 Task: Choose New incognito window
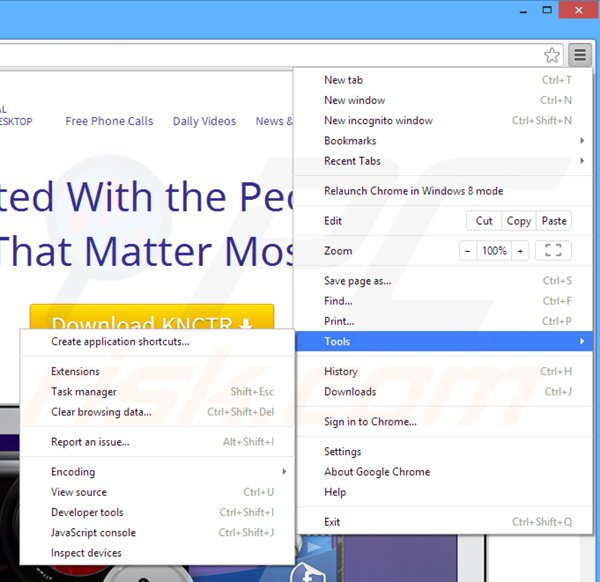[377, 121]
